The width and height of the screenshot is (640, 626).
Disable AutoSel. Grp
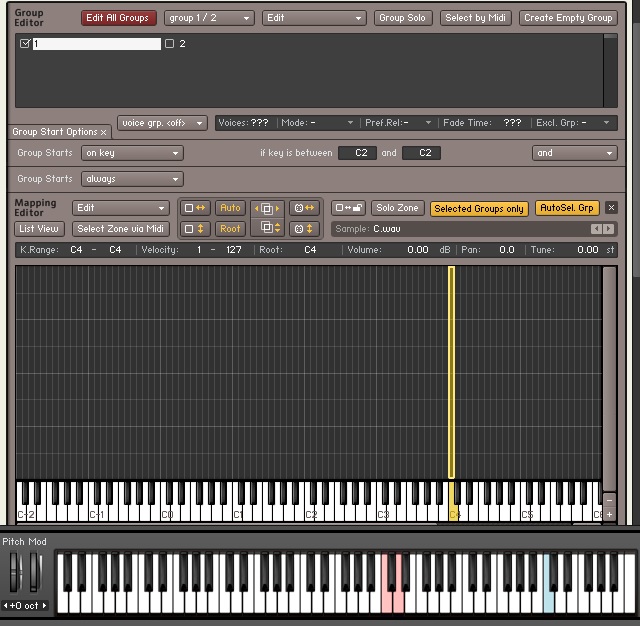[x=567, y=208]
